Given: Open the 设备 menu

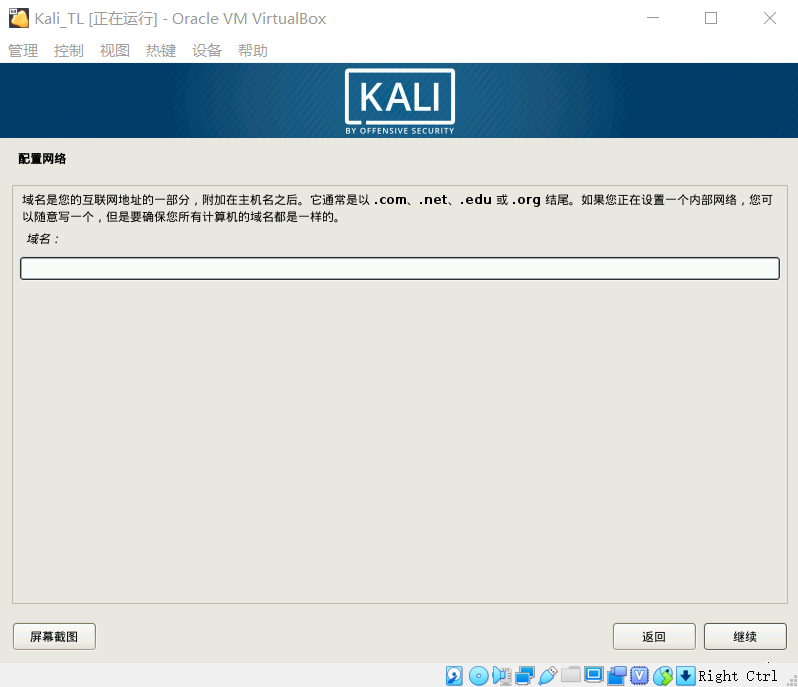Looking at the screenshot, I should [x=207, y=50].
